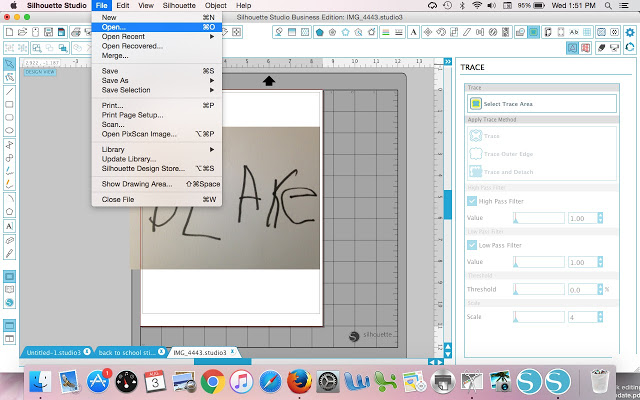Select Silhouette Design Store... menu item
Screen dimensions: 640x400
[x=157, y=168]
